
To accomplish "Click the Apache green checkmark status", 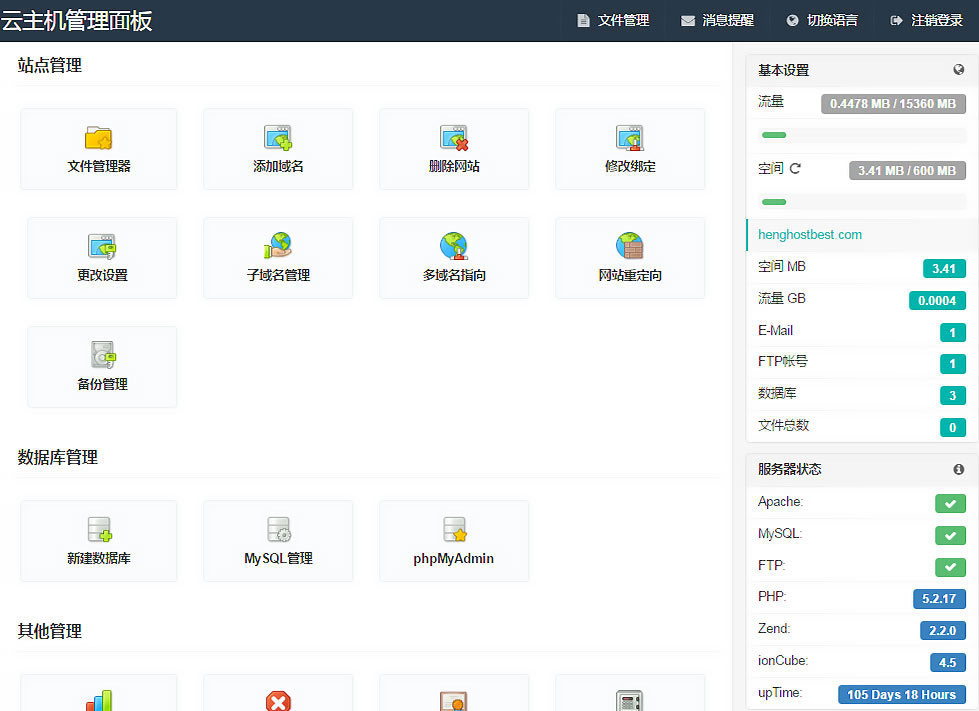I will tap(950, 503).
